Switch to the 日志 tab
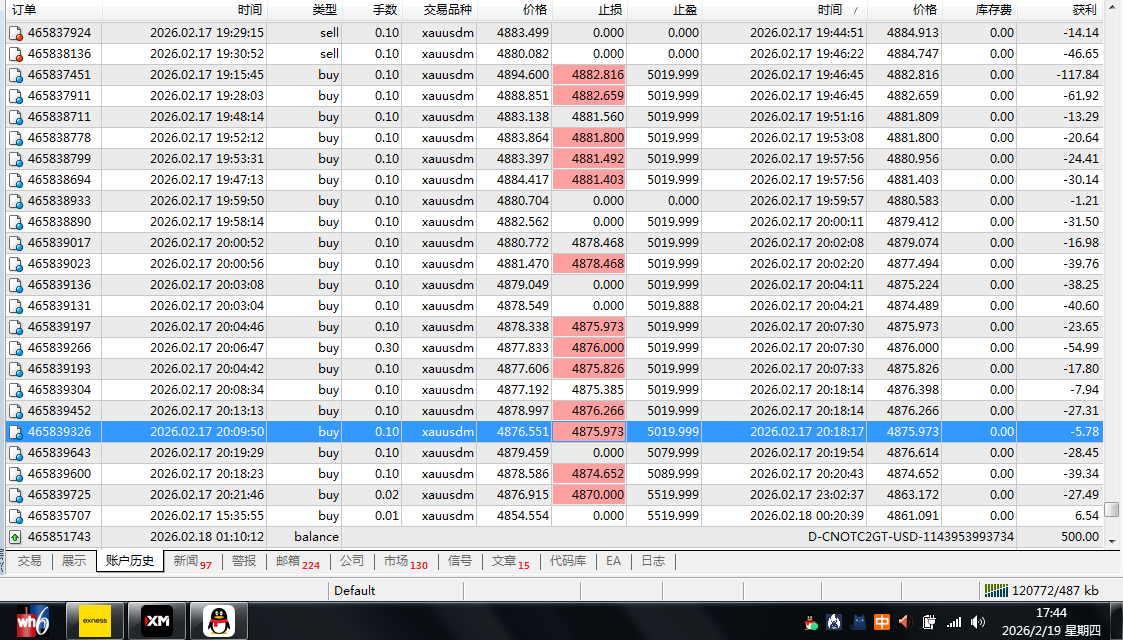 tap(652, 561)
